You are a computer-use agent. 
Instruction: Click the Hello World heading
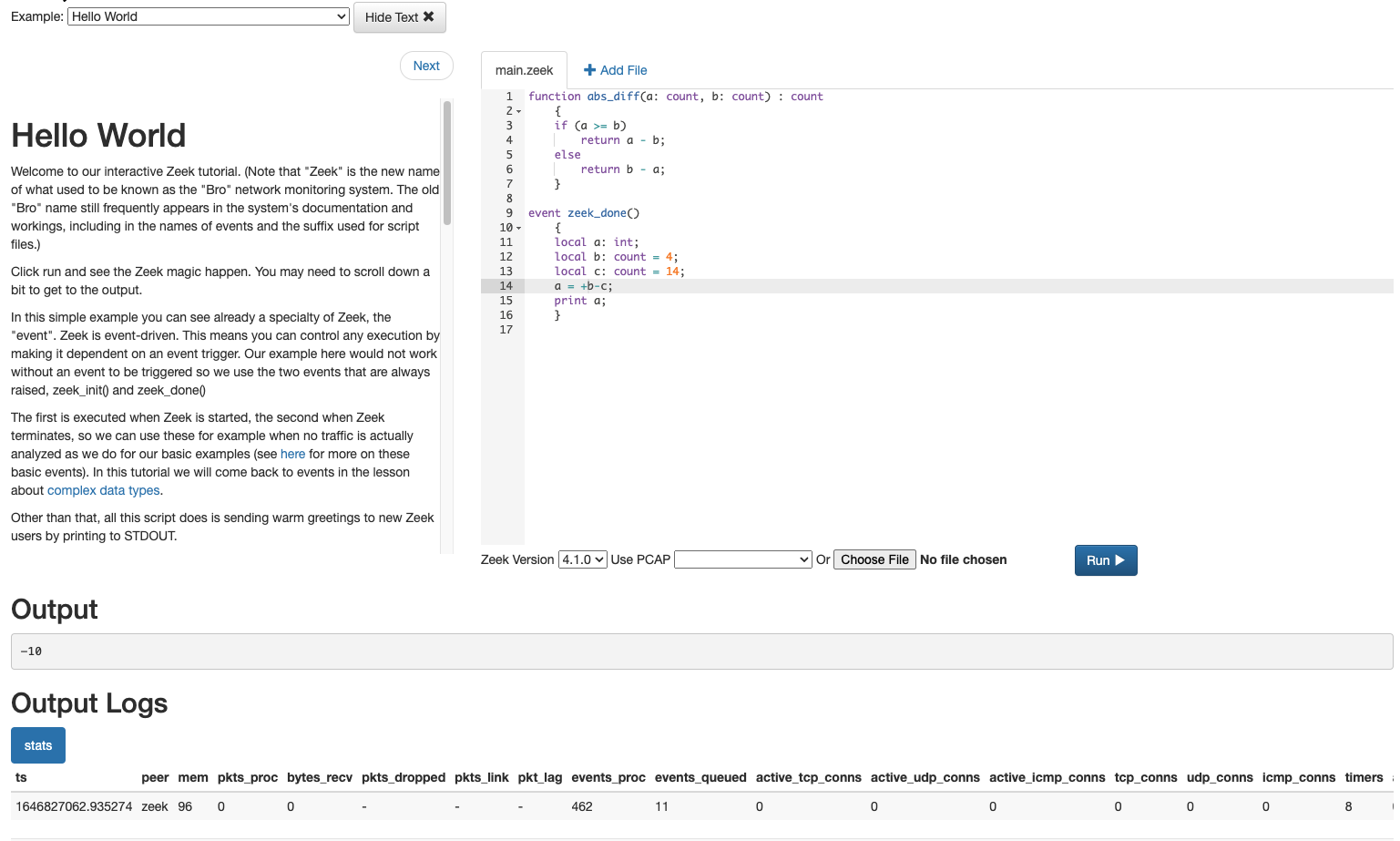coord(98,136)
